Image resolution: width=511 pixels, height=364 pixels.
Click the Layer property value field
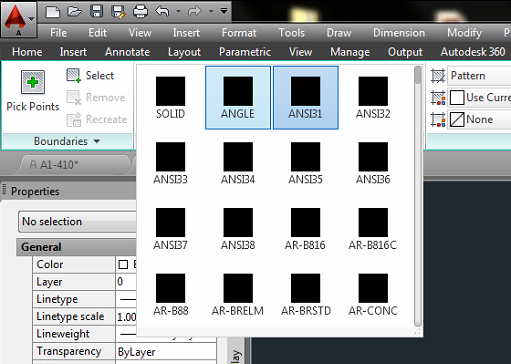pyautogui.click(x=126, y=282)
